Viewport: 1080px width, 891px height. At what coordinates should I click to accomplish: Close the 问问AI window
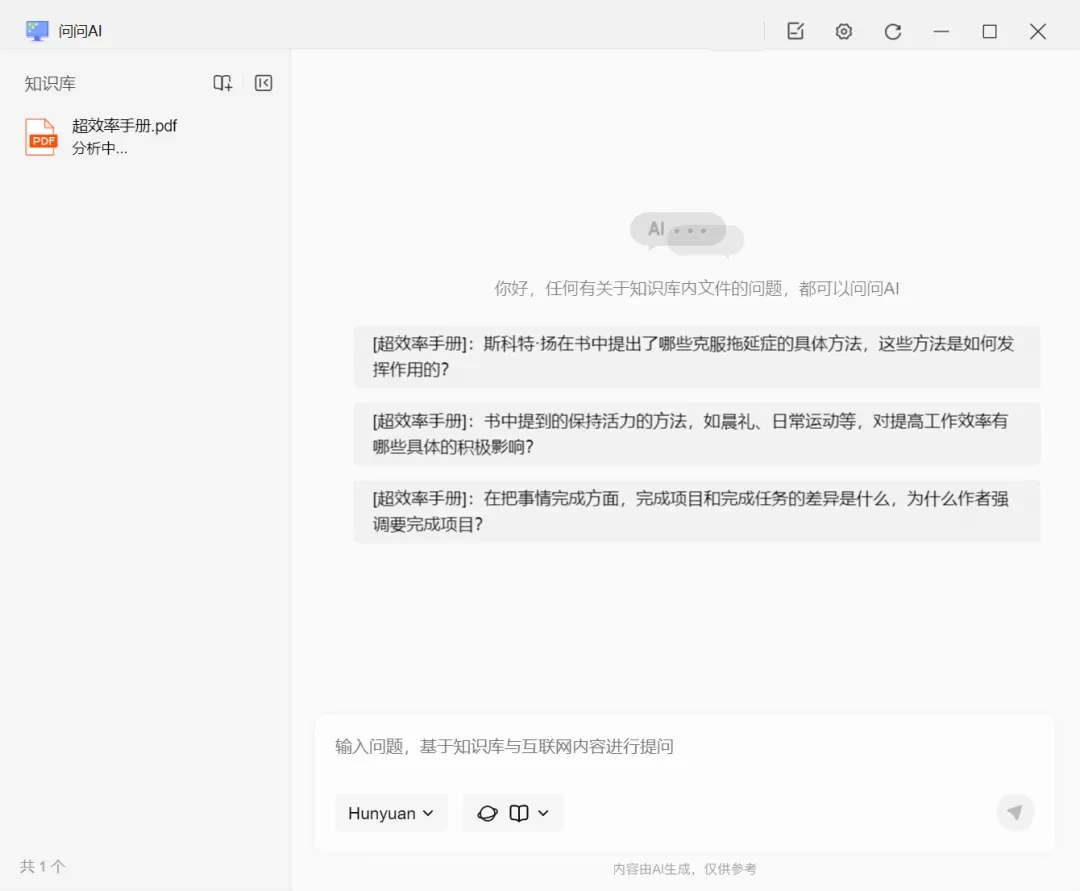1037,31
